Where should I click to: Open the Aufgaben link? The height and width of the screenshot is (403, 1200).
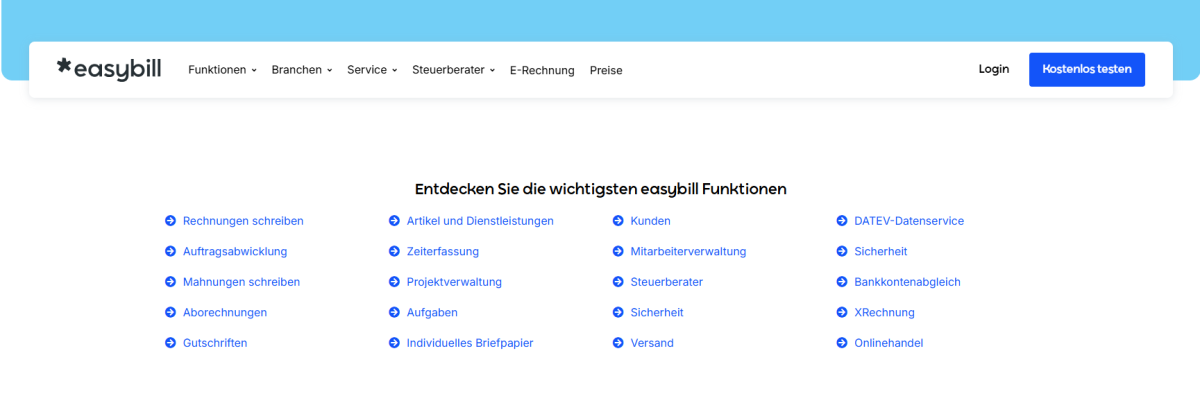[x=432, y=313]
